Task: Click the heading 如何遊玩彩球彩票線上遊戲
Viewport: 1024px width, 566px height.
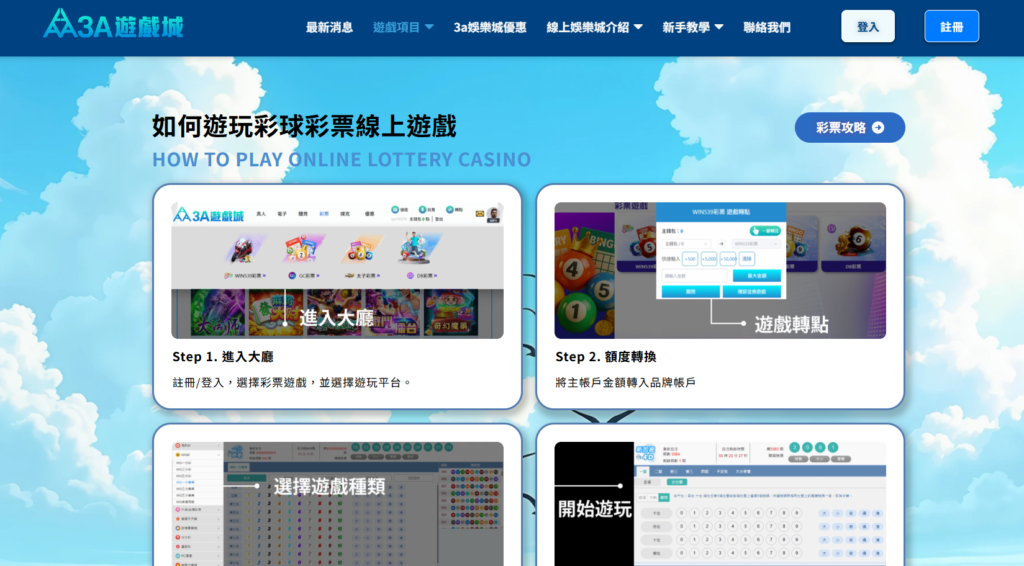Action: tap(304, 127)
